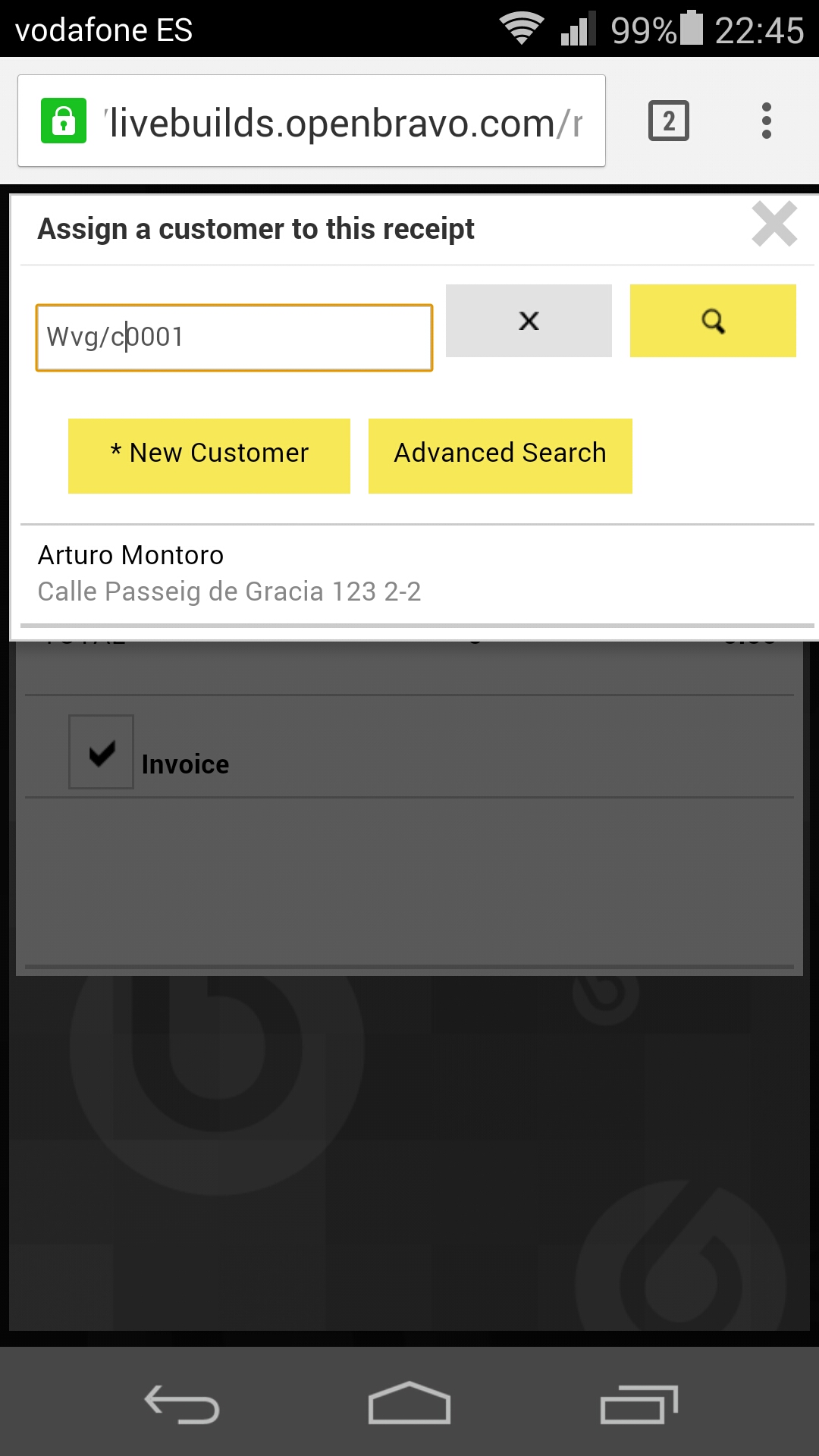This screenshot has height=1456, width=819.
Task: Close the Assign a customer dialog
Action: pos(774,224)
